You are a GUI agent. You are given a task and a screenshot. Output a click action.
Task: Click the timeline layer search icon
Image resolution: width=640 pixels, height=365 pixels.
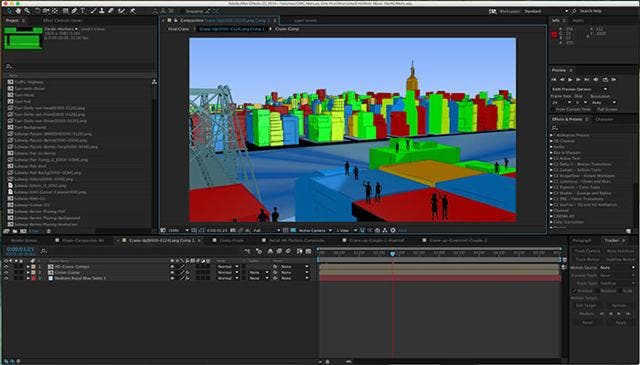tap(44, 251)
